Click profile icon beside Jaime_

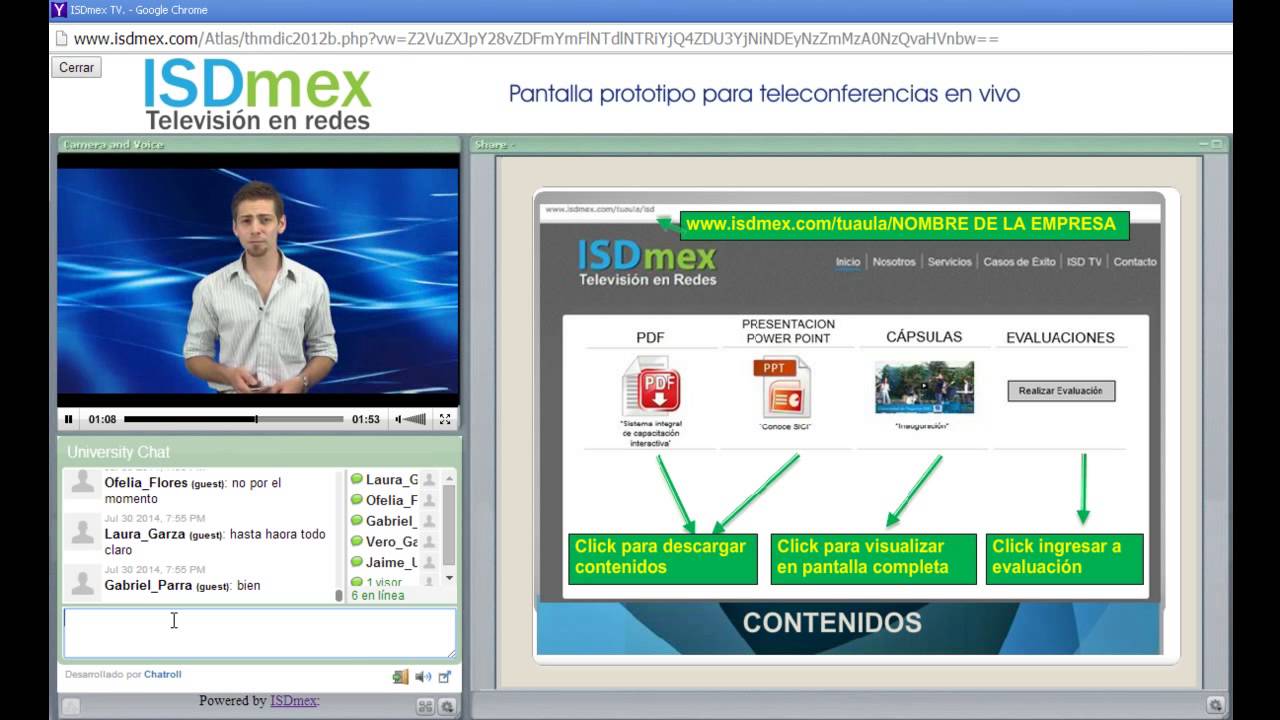[x=429, y=562]
